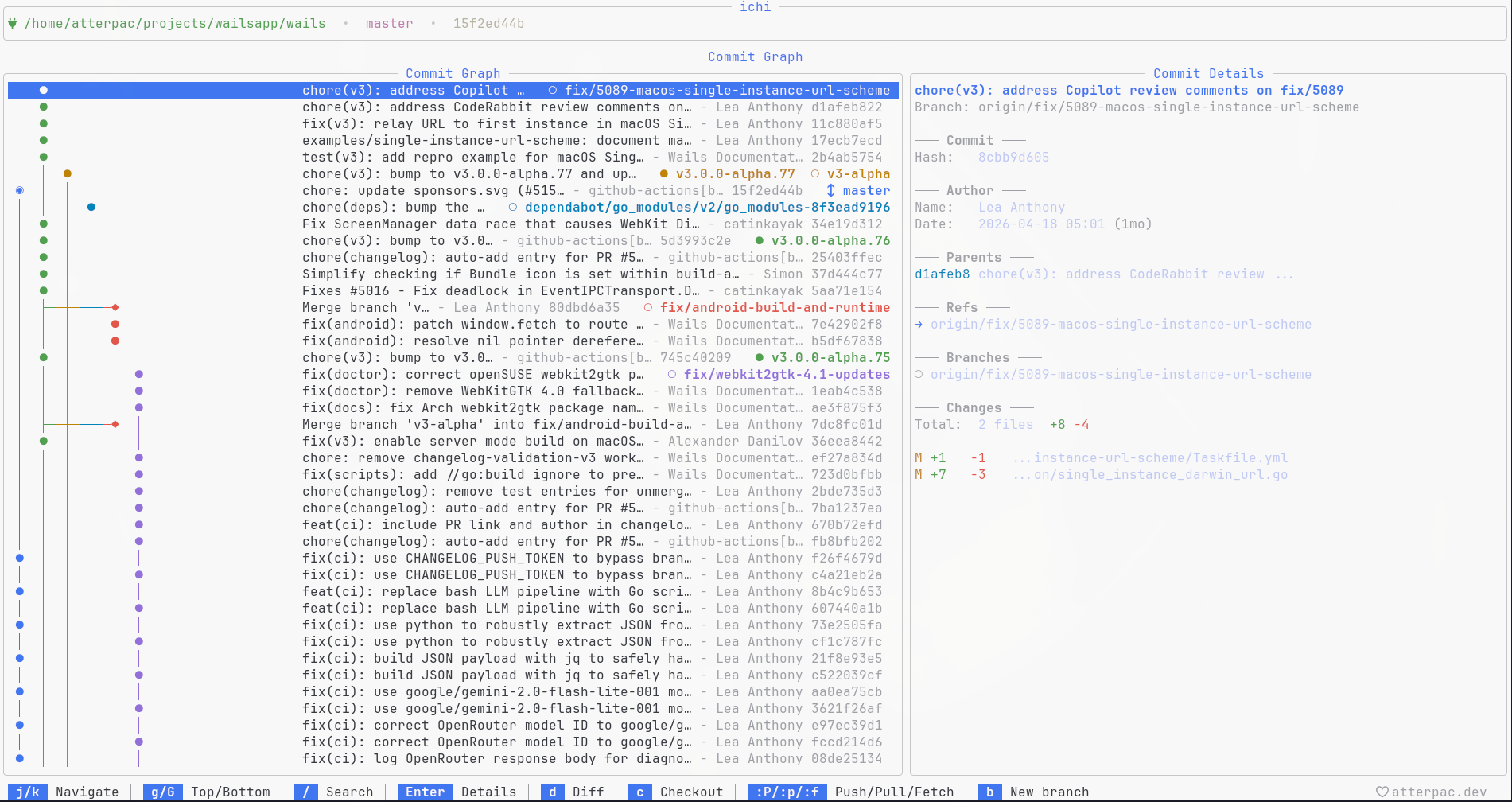
Task: Click the master HEAD graph node
Action: tap(20, 191)
